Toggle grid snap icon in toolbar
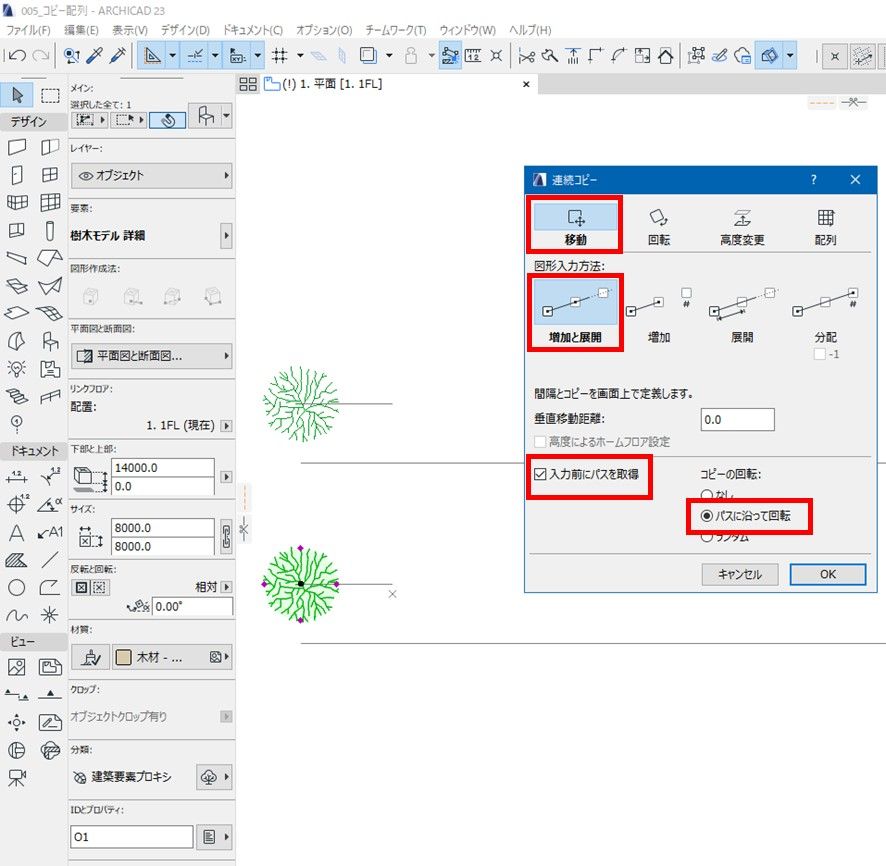 (x=280, y=55)
